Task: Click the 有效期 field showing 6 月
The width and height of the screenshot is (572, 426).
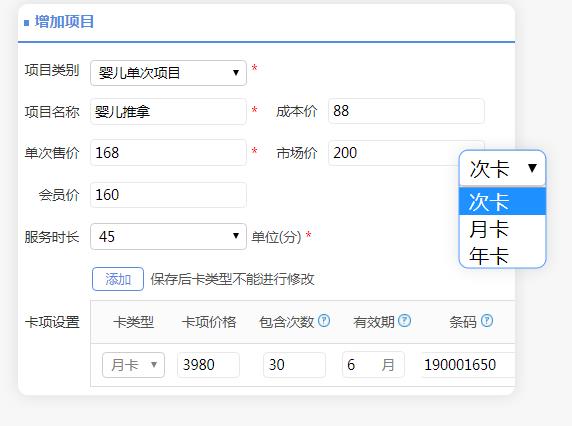Action: point(373,365)
